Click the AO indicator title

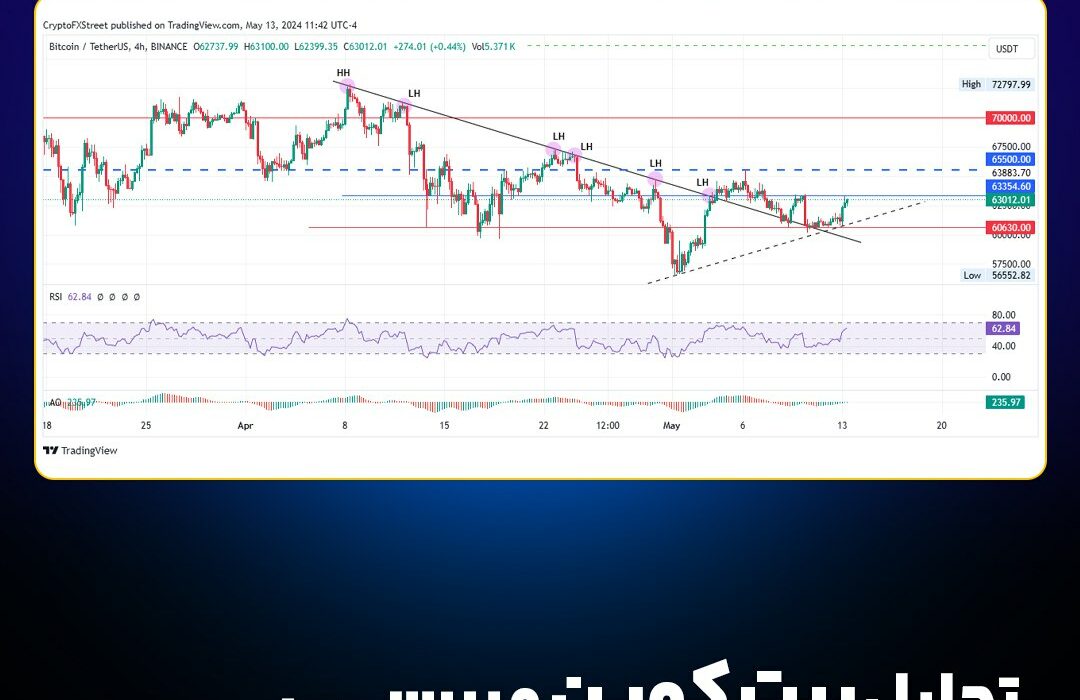coord(55,402)
